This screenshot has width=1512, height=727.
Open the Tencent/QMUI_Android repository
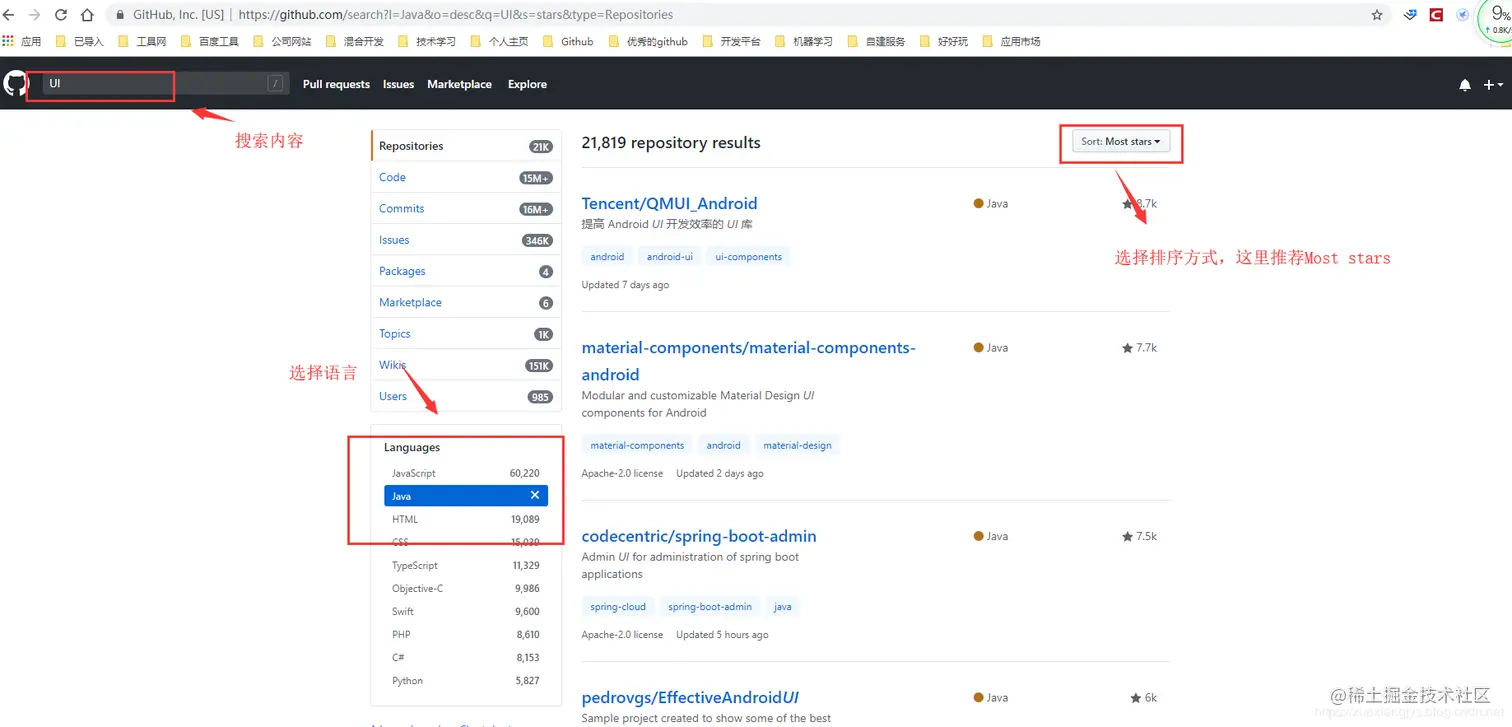[669, 203]
